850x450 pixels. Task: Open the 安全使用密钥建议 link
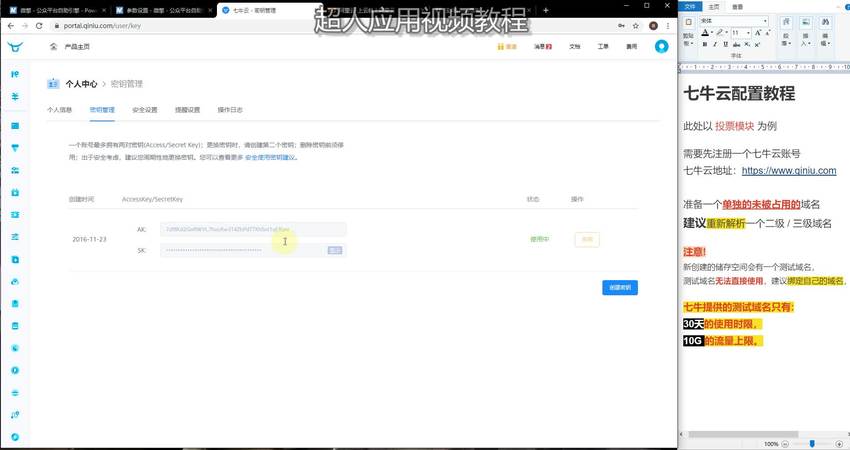(271, 157)
